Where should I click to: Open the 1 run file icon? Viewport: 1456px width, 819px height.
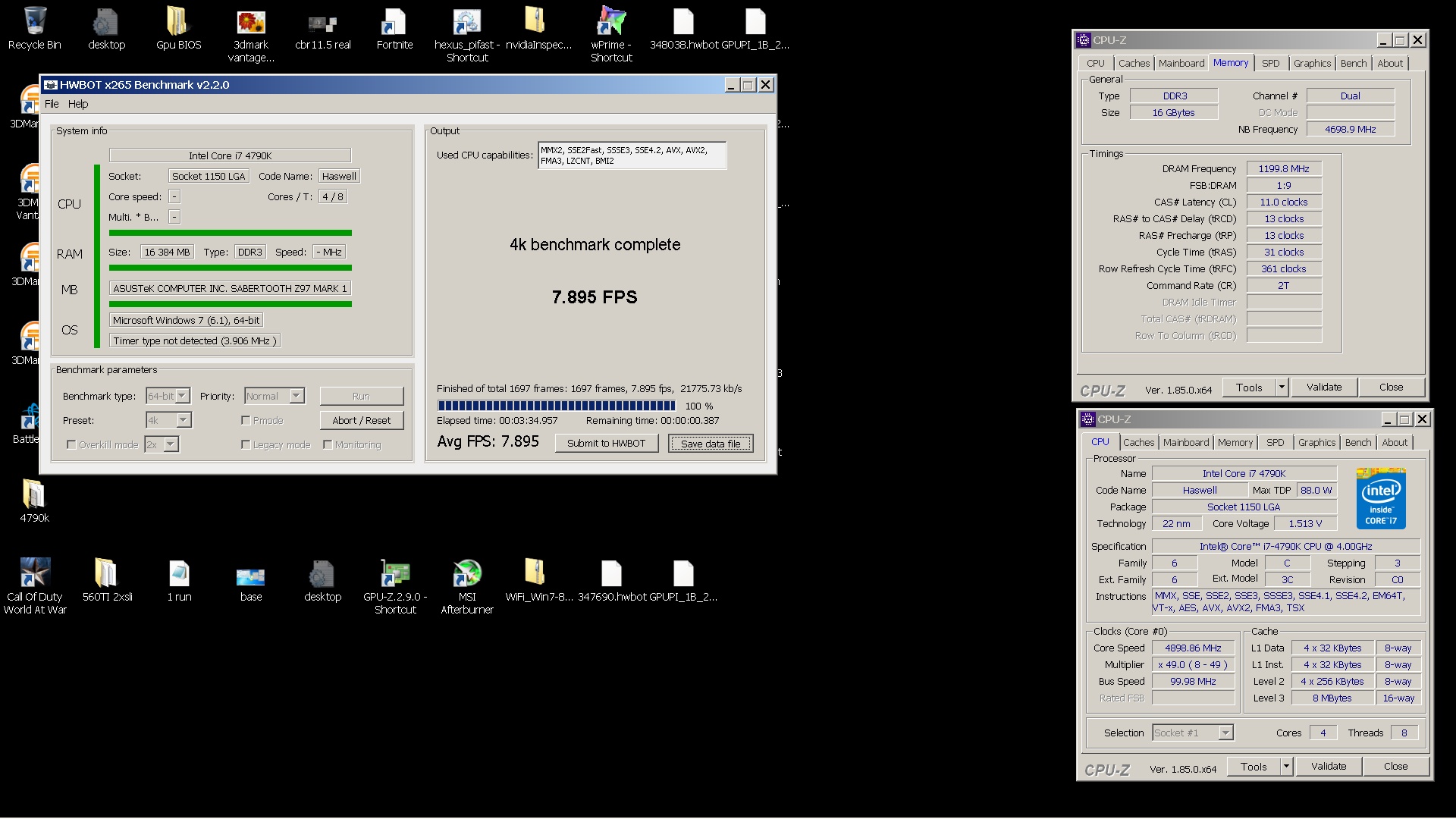[179, 580]
